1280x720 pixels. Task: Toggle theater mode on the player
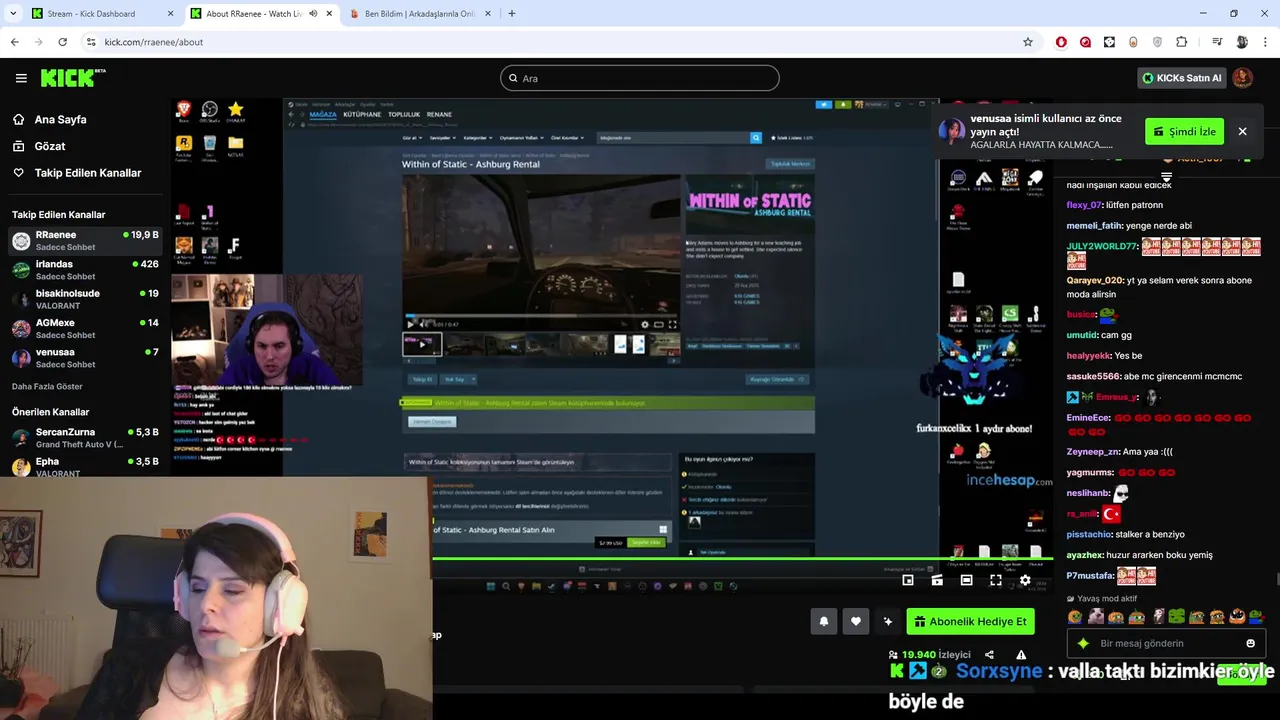[x=966, y=580]
